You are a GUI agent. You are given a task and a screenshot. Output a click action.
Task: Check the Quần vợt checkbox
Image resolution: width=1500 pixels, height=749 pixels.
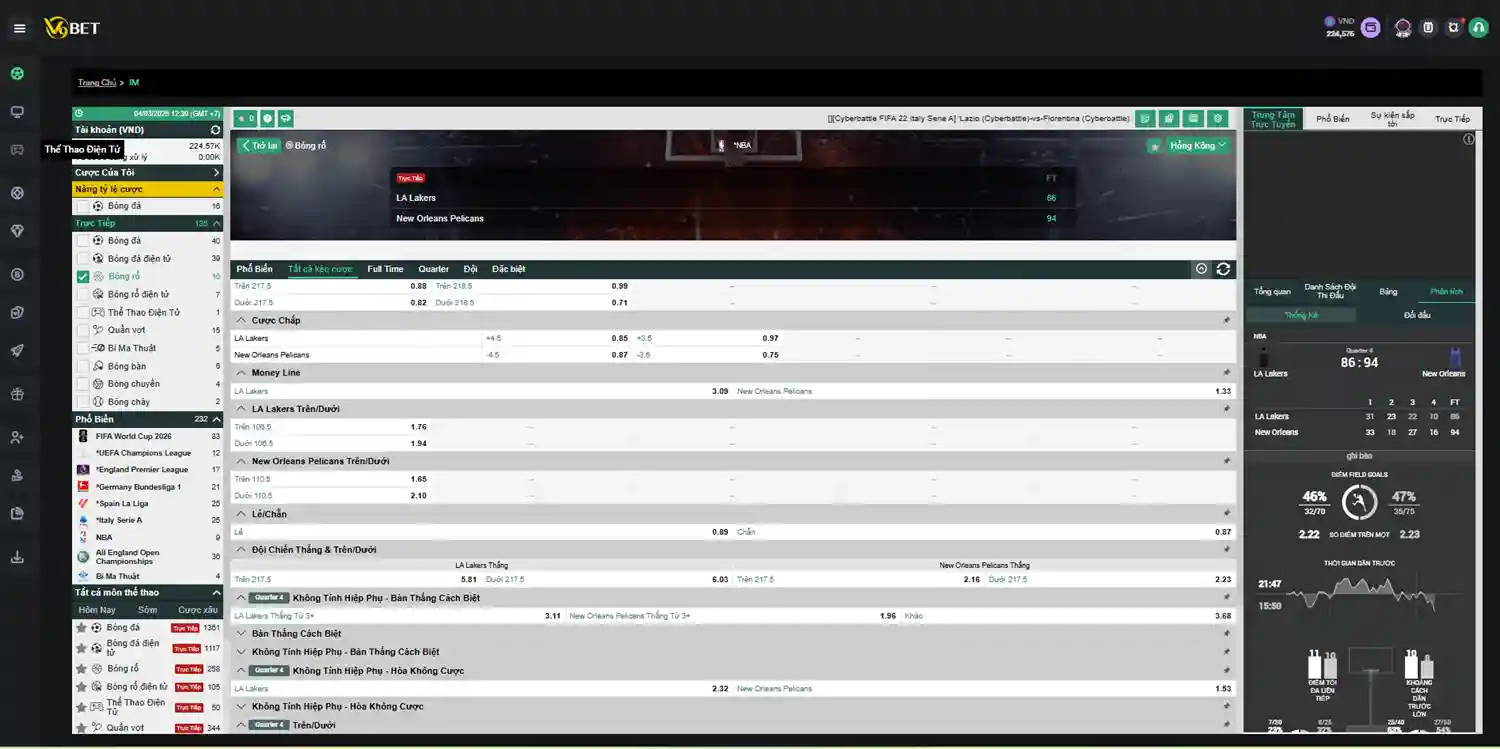(83, 330)
